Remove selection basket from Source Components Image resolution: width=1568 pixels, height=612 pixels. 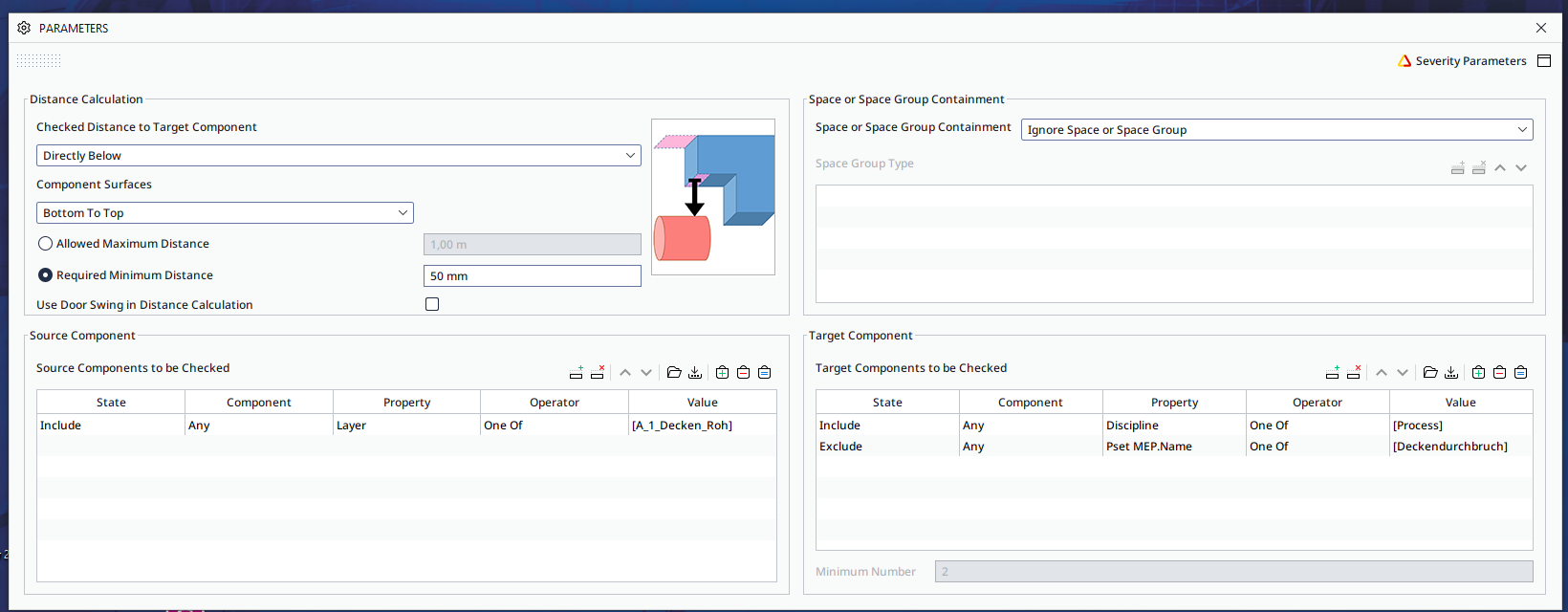(x=743, y=372)
